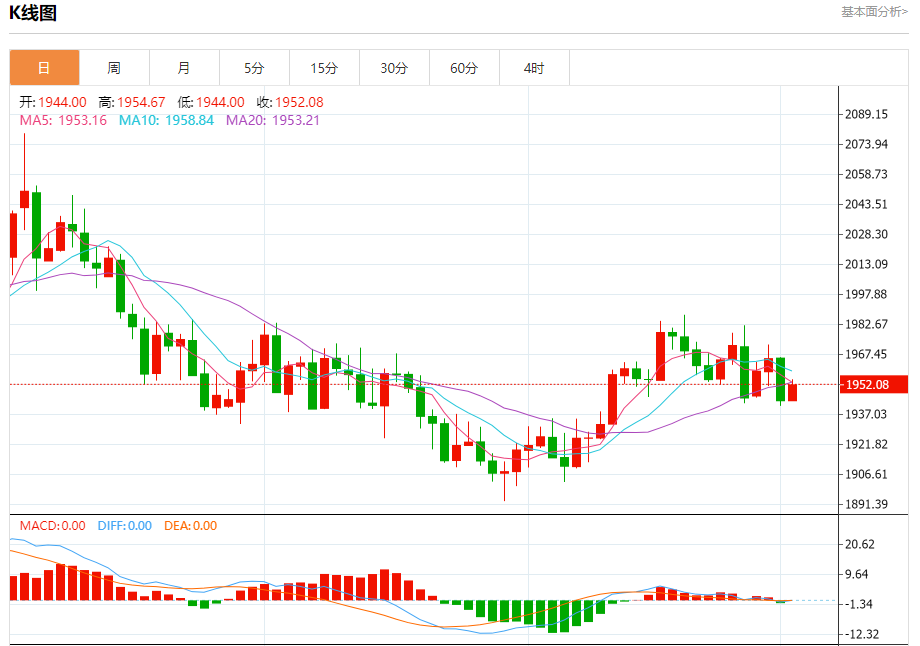Click the last red candlestick on the chart
The height and width of the screenshot is (646, 920).
[793, 393]
